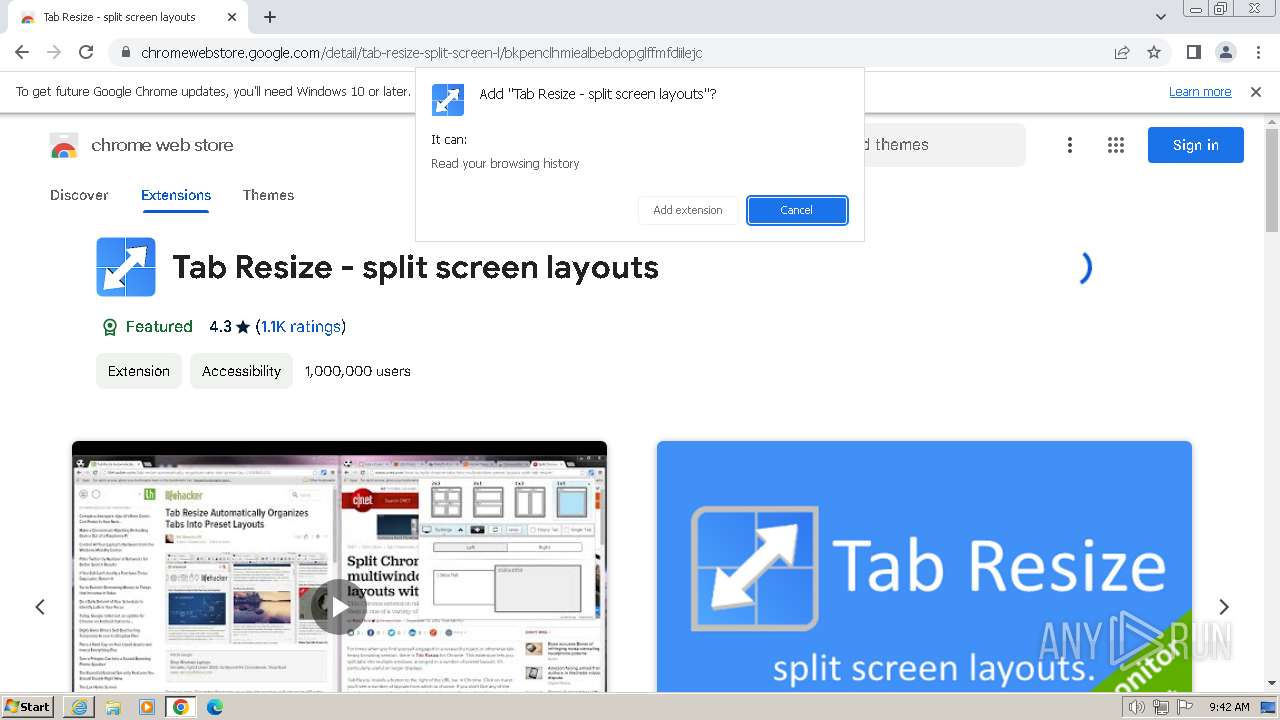The width and height of the screenshot is (1280, 720).
Task: Open the Chrome profile avatar
Action: (x=1225, y=53)
